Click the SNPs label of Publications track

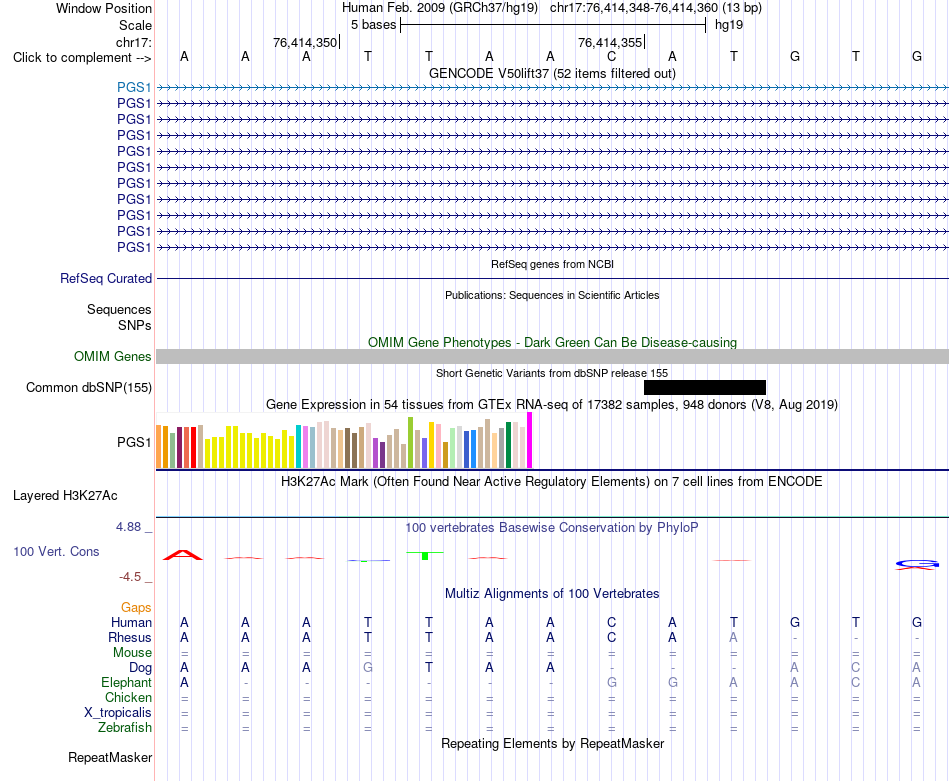point(135,325)
